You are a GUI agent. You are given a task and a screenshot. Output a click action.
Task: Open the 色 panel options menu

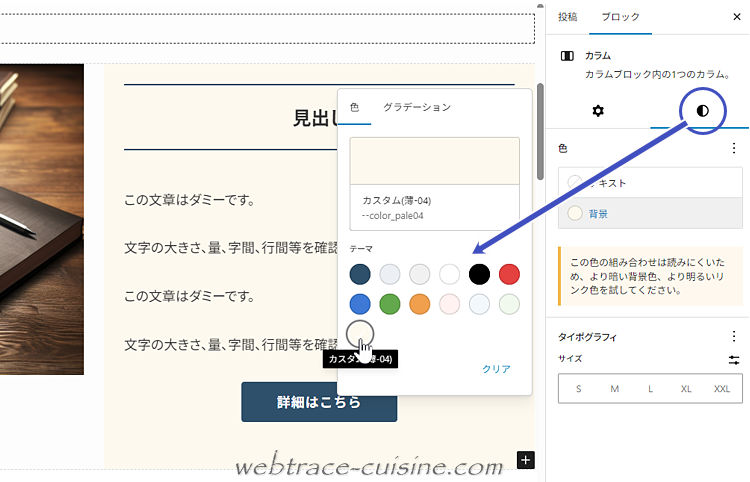[x=734, y=148]
